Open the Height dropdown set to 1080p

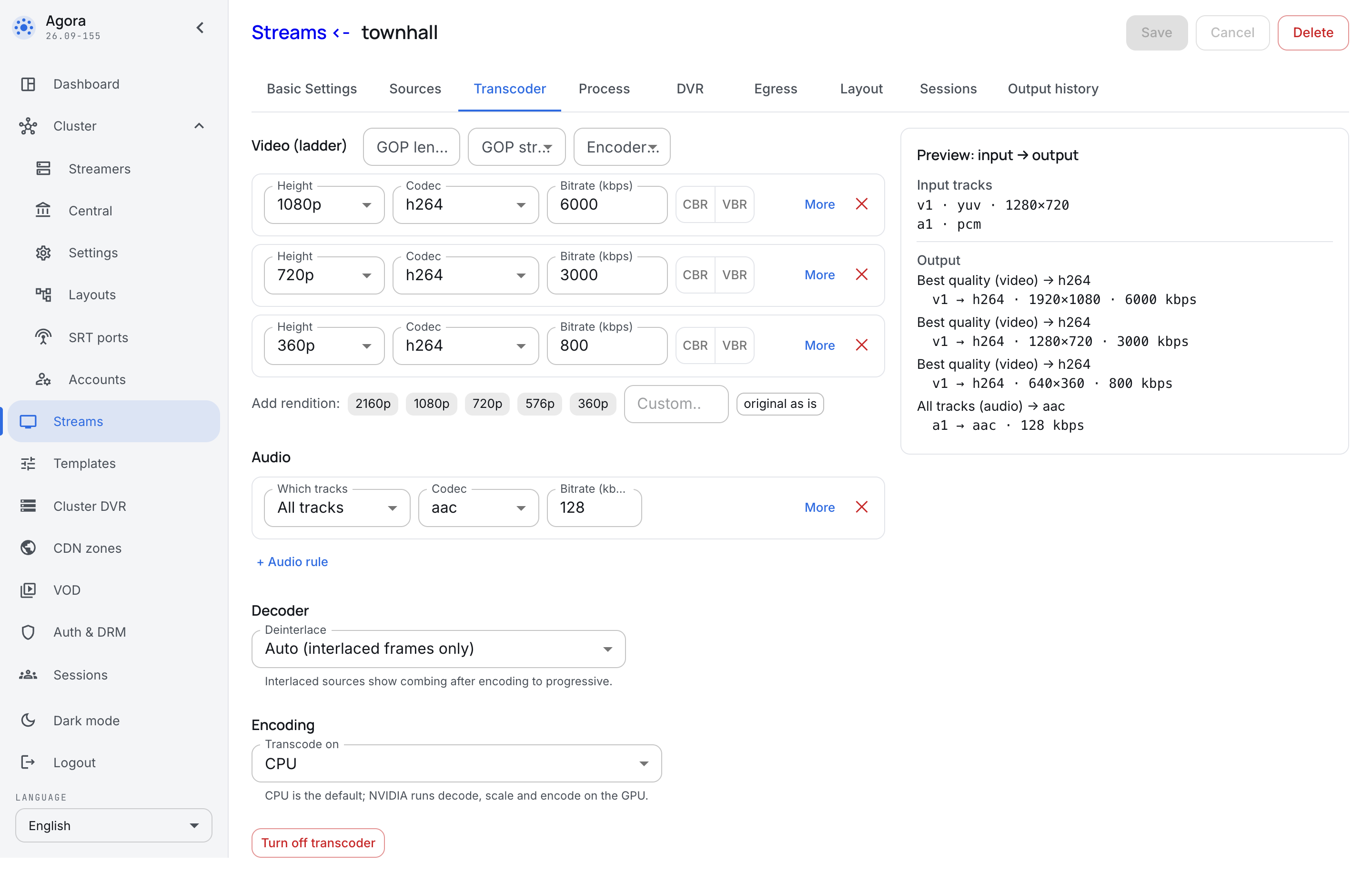pos(324,204)
